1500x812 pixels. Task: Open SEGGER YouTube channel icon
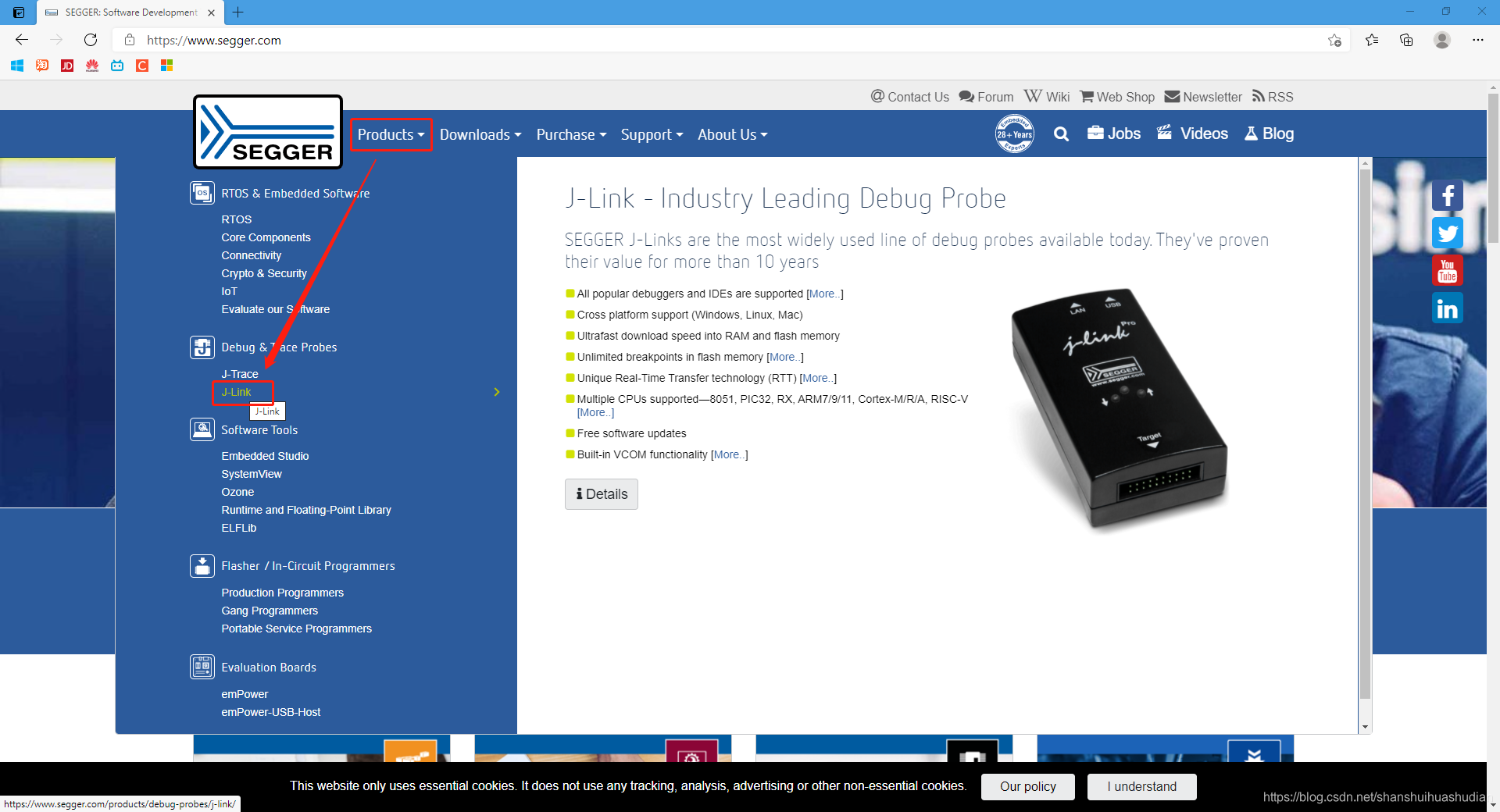click(1447, 270)
